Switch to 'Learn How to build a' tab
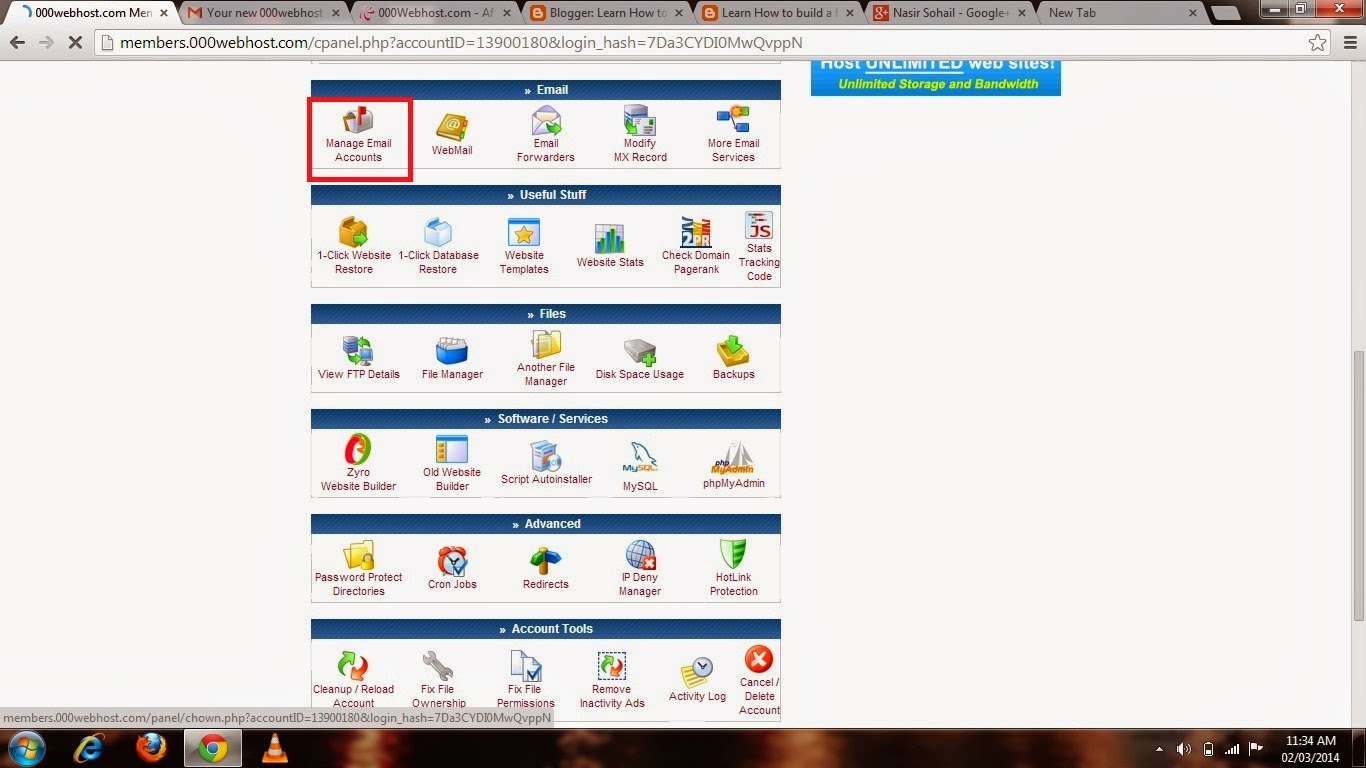This screenshot has width=1366, height=768. coord(777,13)
